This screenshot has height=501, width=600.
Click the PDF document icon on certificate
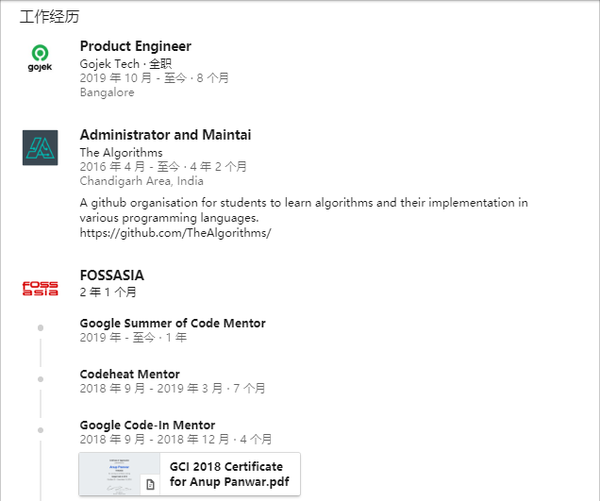pyautogui.click(x=150, y=485)
